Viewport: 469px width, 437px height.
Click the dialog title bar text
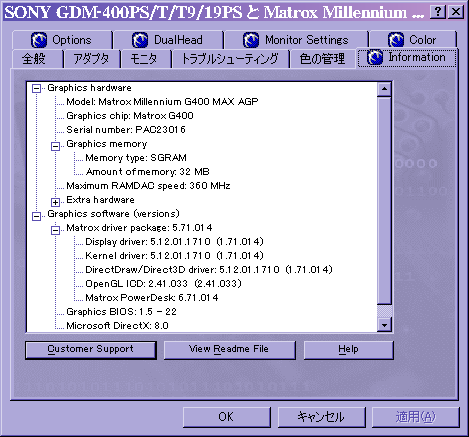tap(215, 13)
